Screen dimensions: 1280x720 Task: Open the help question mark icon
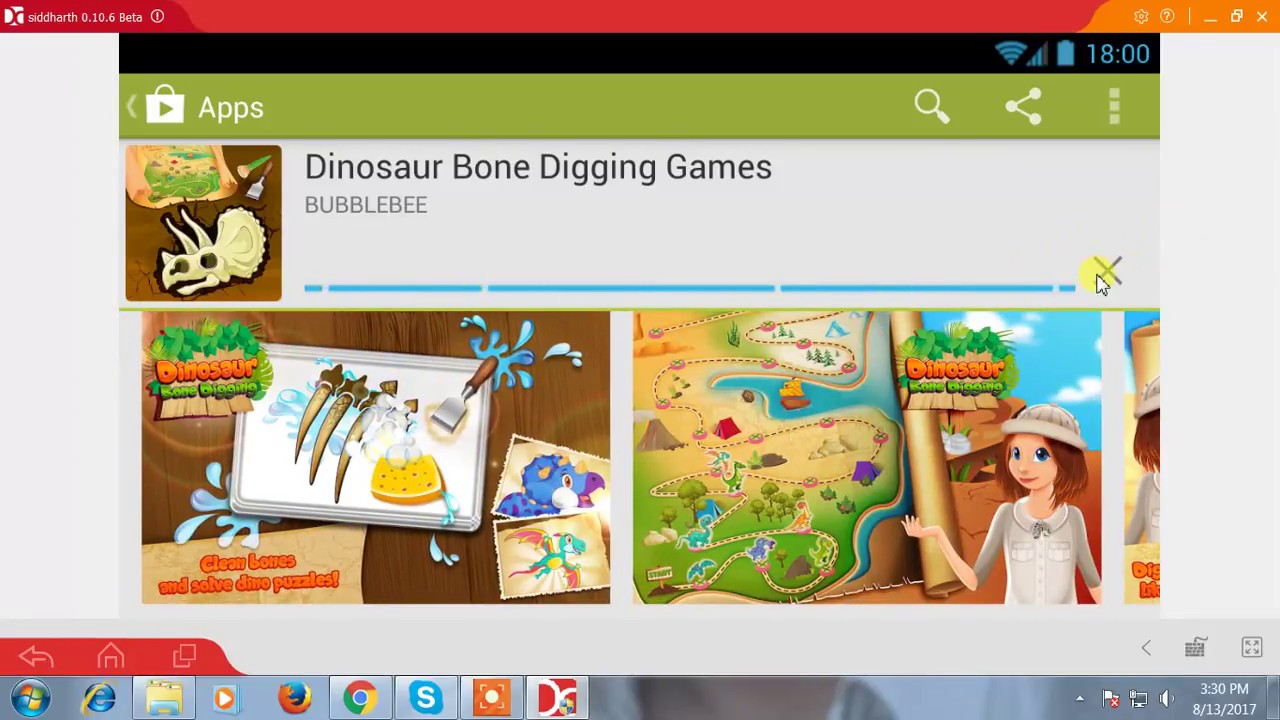(x=1167, y=16)
